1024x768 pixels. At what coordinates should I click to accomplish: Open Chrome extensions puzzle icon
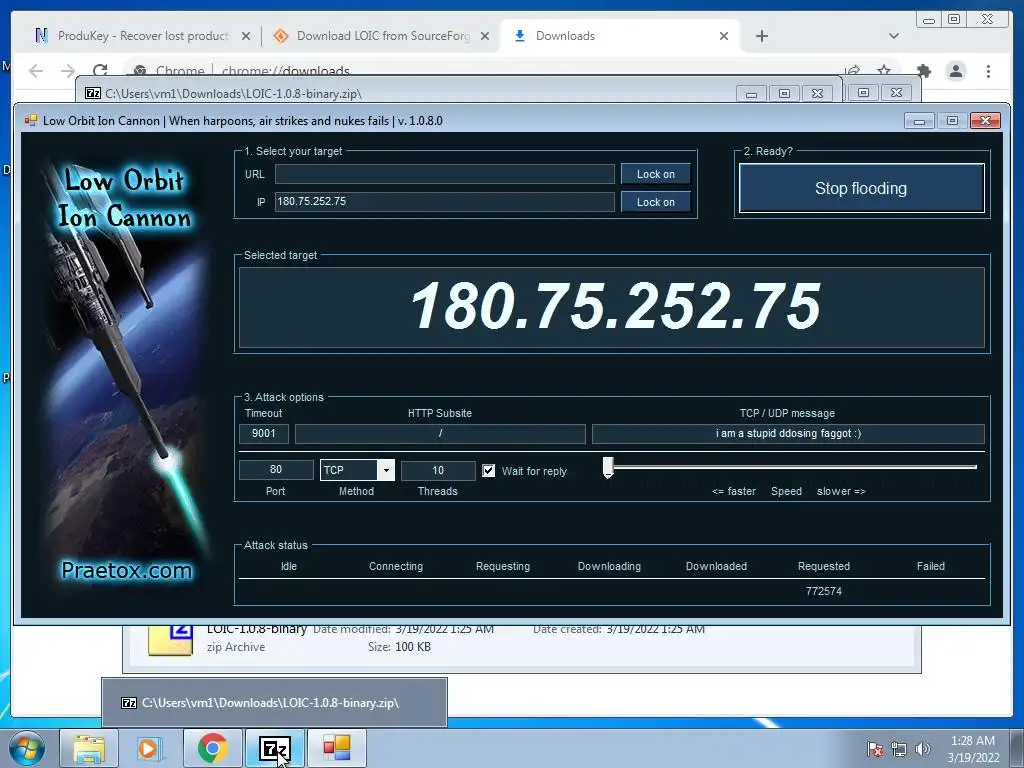coord(924,71)
